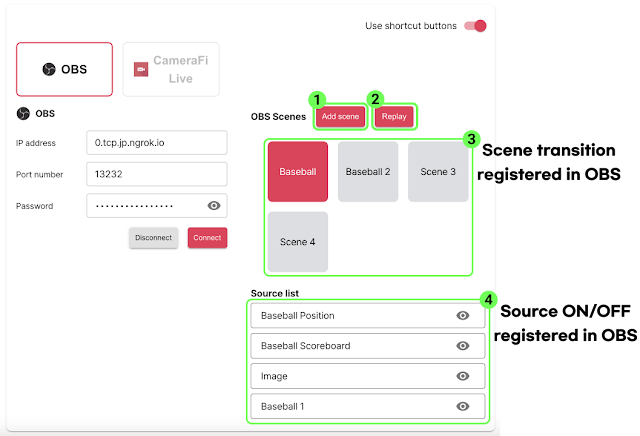640x436 pixels.
Task: Click the OBS logo beside the OBS heading
Action: [x=23, y=113]
